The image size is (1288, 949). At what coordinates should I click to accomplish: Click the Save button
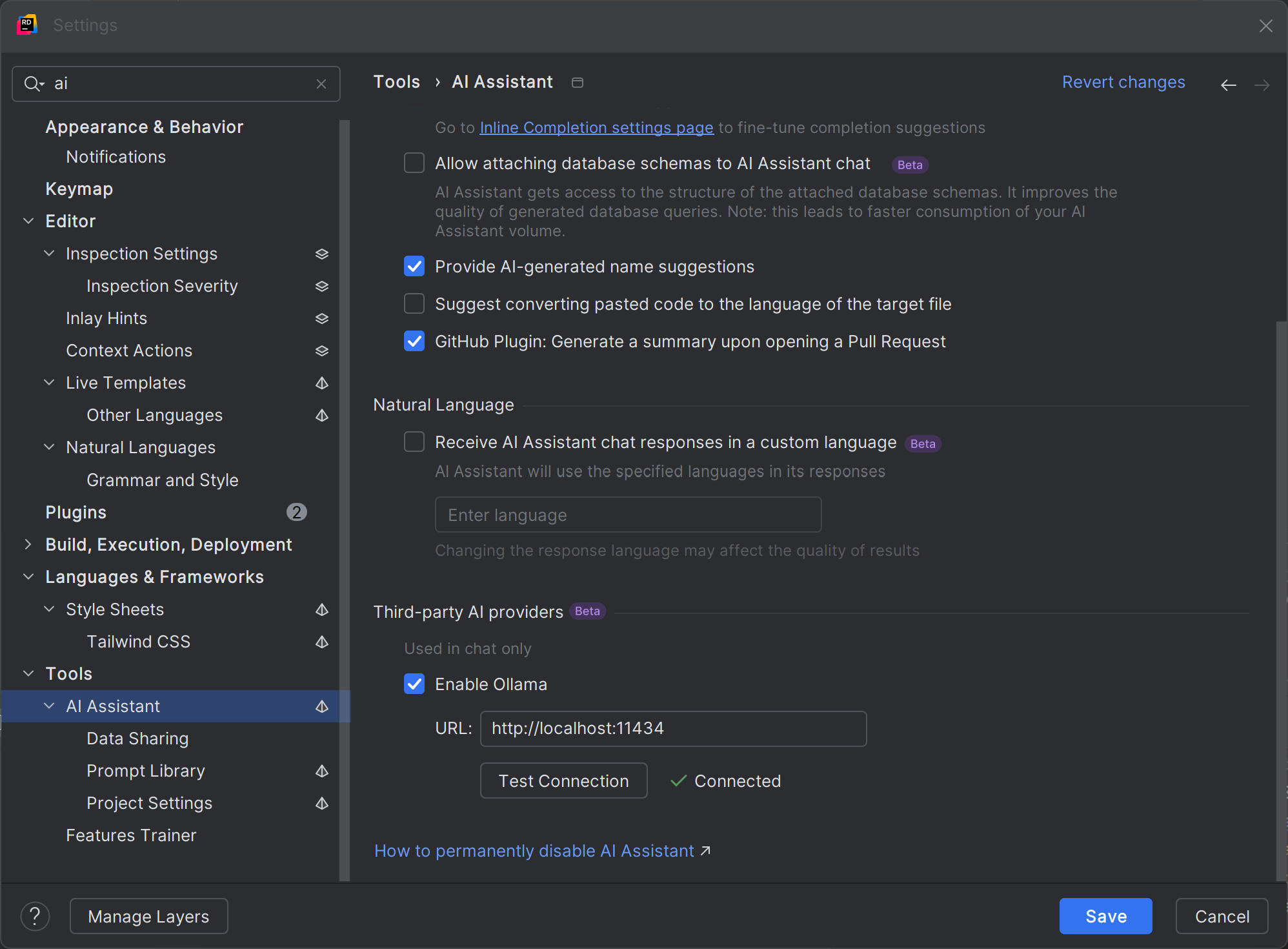click(x=1105, y=916)
